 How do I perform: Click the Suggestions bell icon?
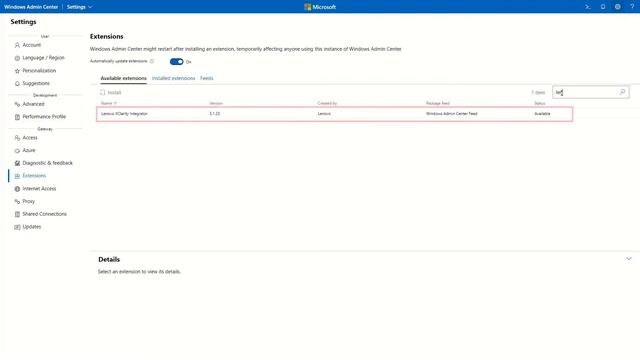[17, 84]
